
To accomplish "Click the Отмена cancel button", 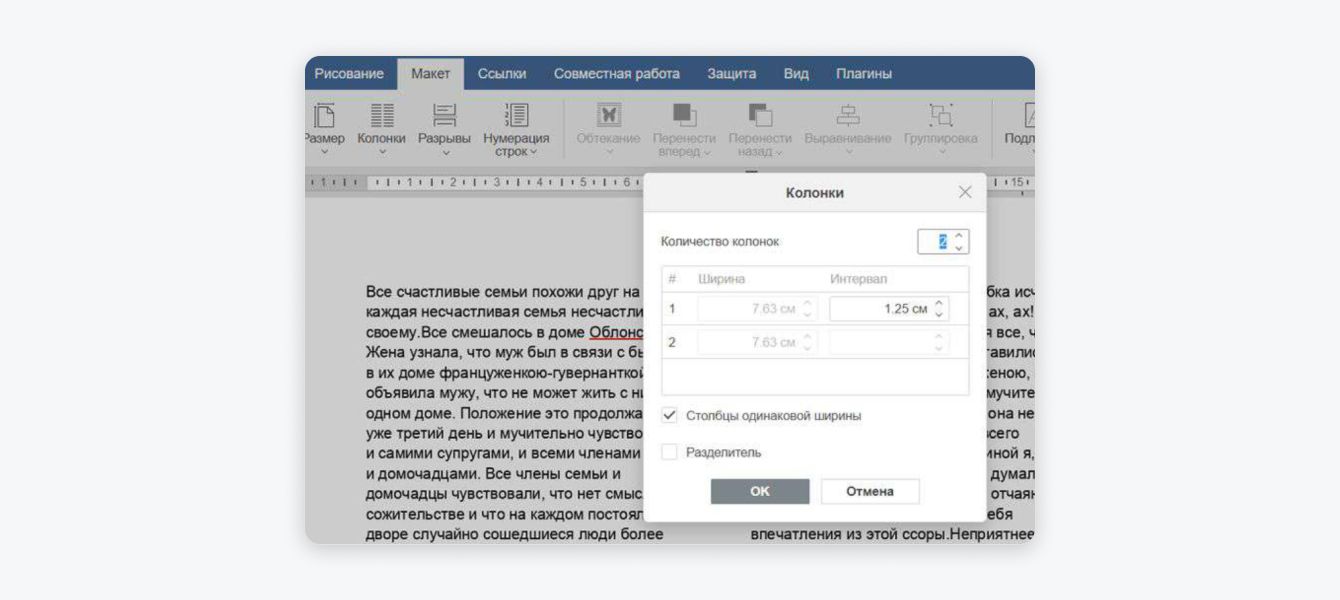I will (x=869, y=491).
